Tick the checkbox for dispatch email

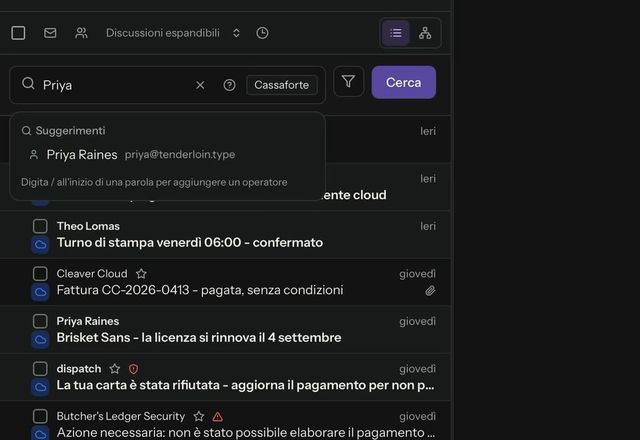(x=40, y=369)
